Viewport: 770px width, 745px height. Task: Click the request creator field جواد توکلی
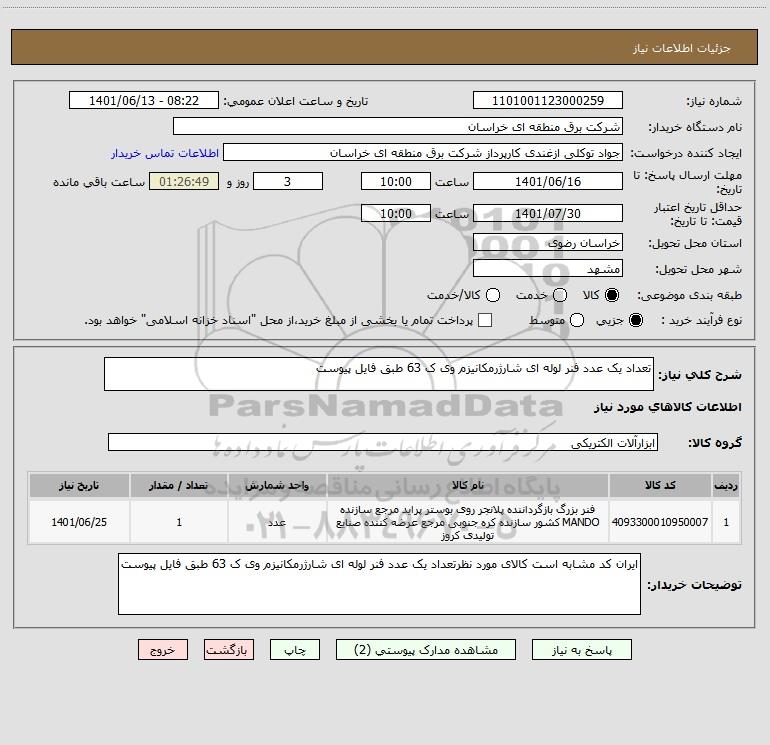(423, 152)
